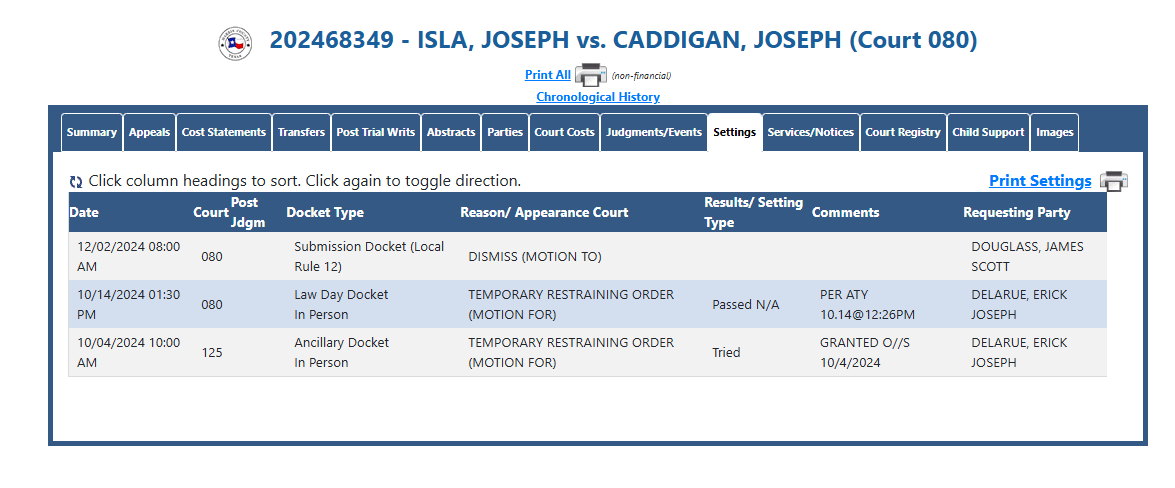Click the printer icon next to Print All
Screen dimensions: 1175x488
click(x=590, y=75)
